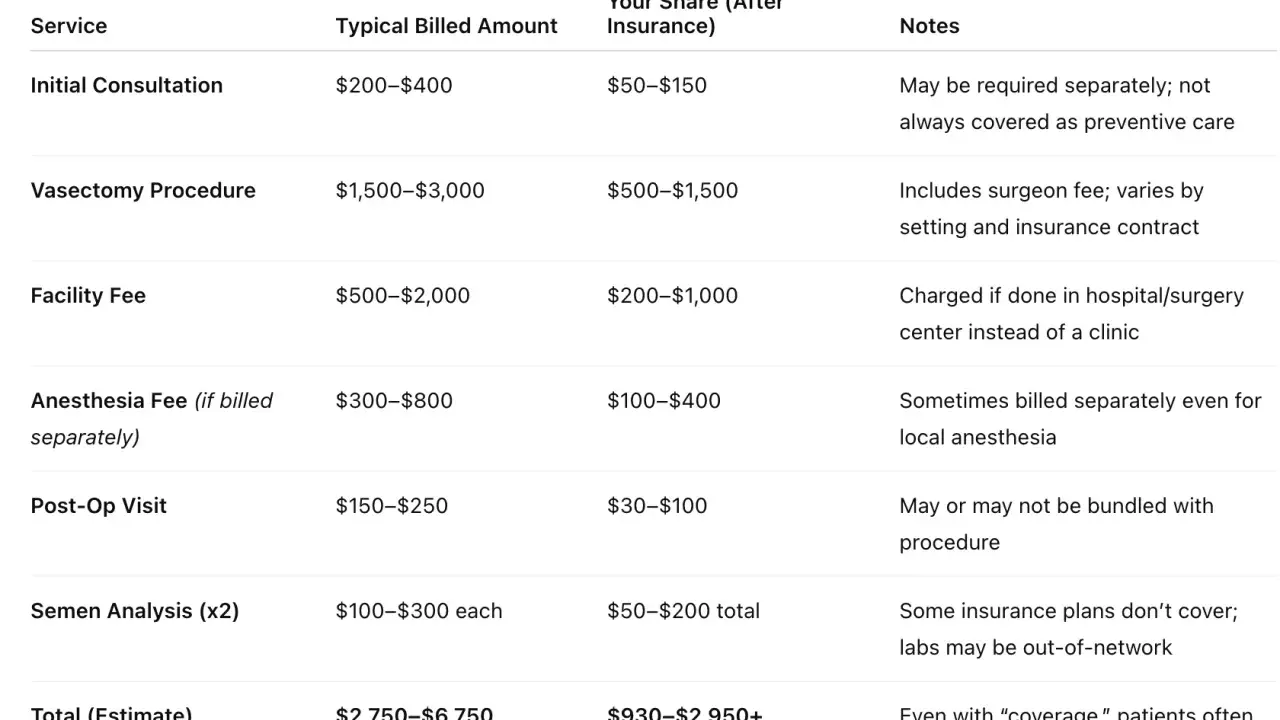
Task: Click the $1,500–$3,000 billed amount
Action: click(x=410, y=190)
